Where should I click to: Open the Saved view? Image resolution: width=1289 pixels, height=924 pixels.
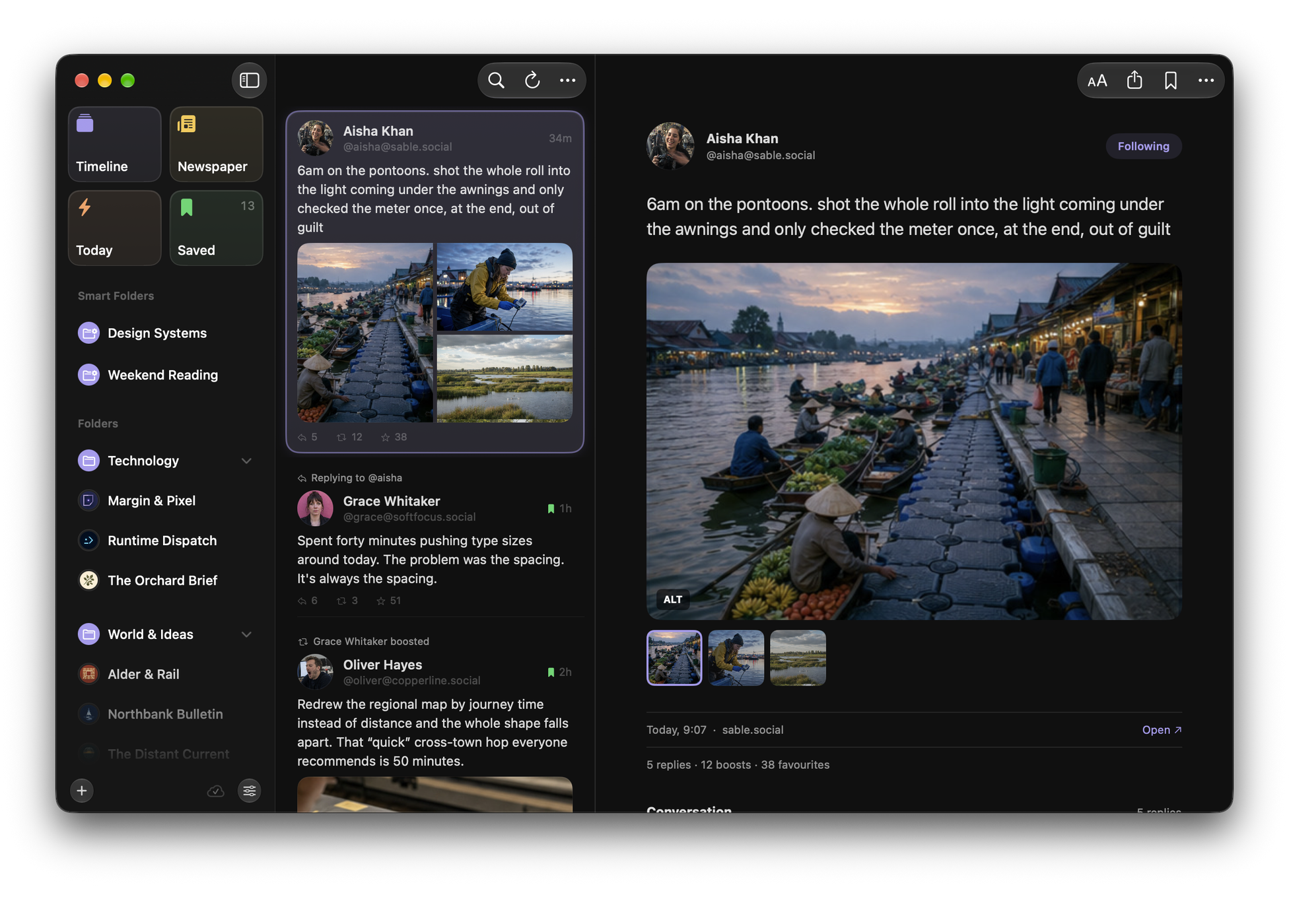pyautogui.click(x=216, y=228)
